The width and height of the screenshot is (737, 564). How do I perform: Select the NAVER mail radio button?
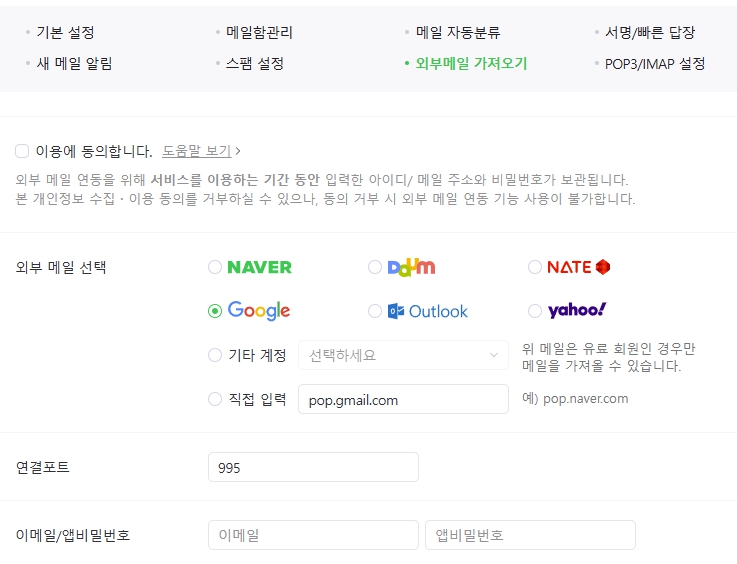point(215,267)
